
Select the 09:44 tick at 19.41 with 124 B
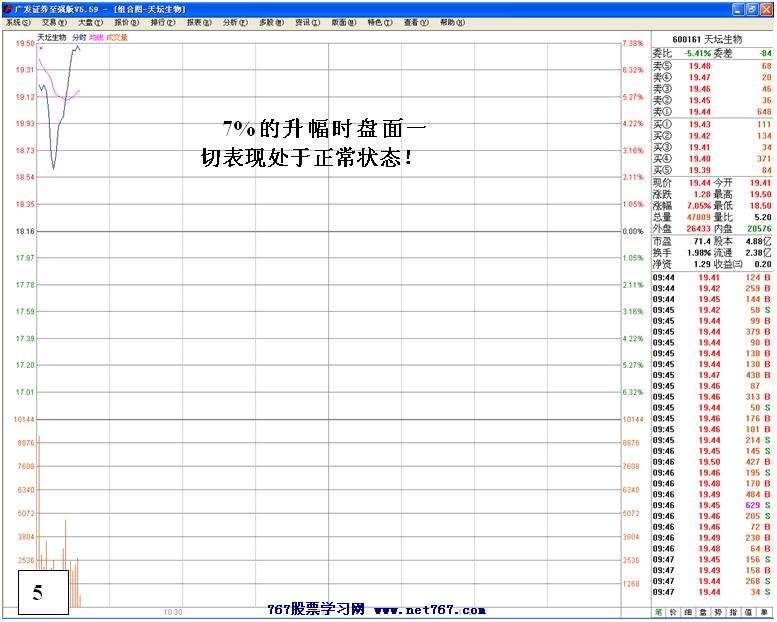(x=712, y=278)
